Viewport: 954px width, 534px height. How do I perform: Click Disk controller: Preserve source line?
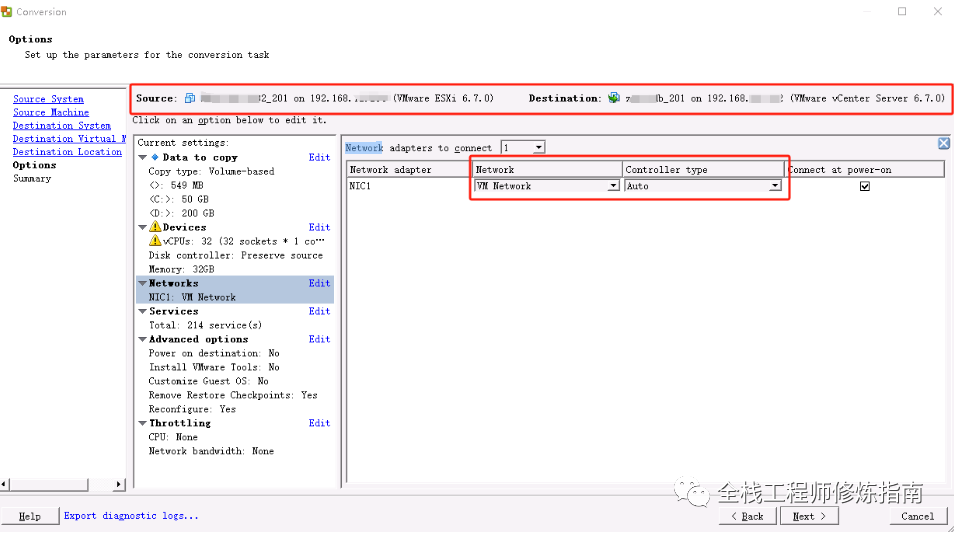(235, 255)
